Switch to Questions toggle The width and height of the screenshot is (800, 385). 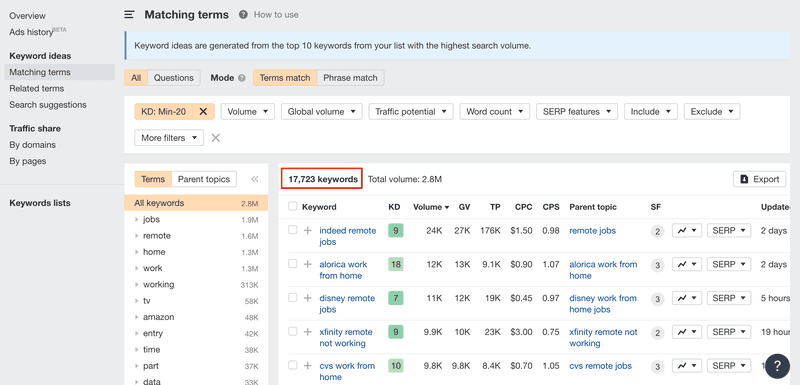[x=174, y=78]
